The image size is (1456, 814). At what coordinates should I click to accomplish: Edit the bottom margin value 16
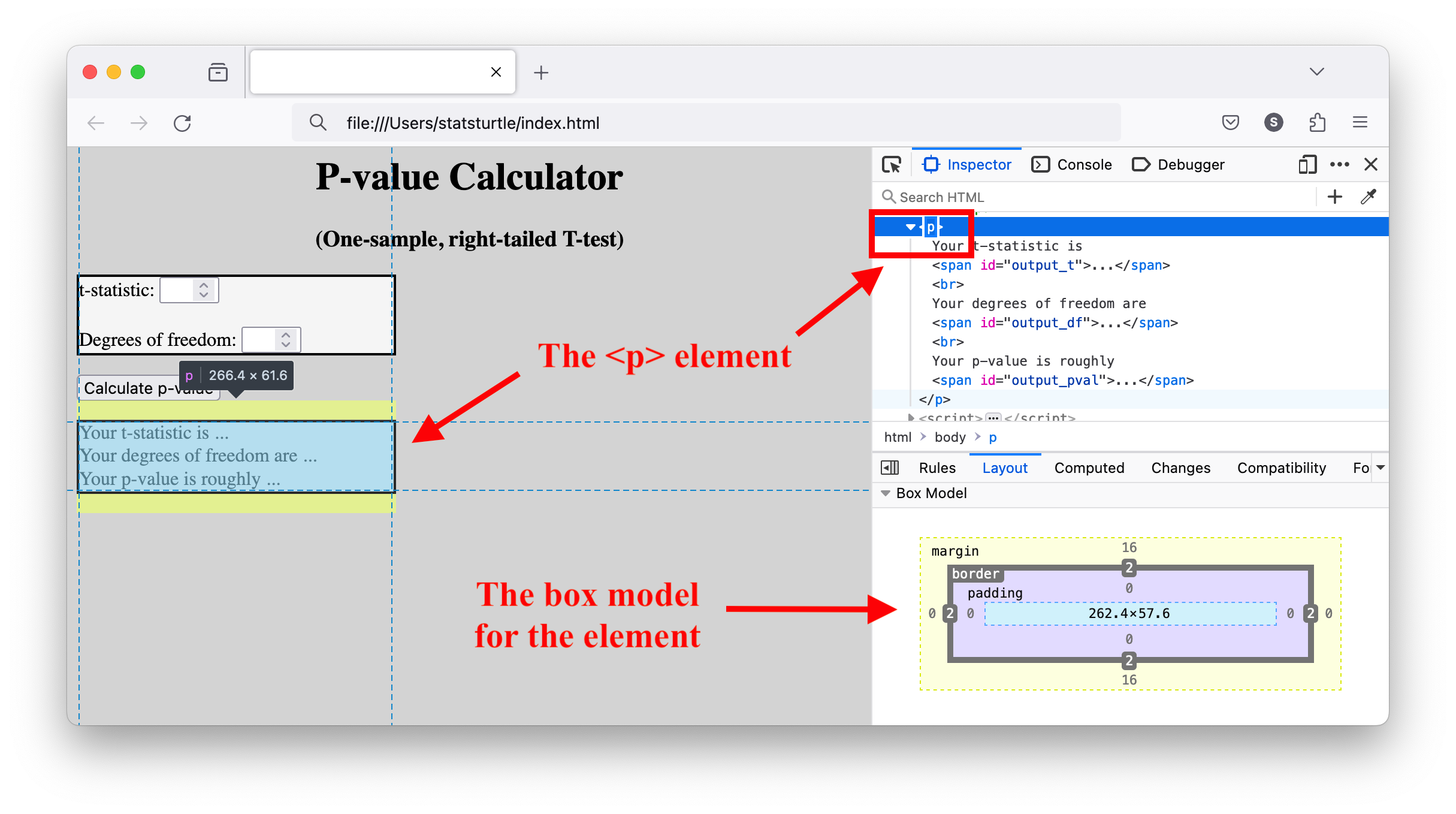[x=1129, y=680]
